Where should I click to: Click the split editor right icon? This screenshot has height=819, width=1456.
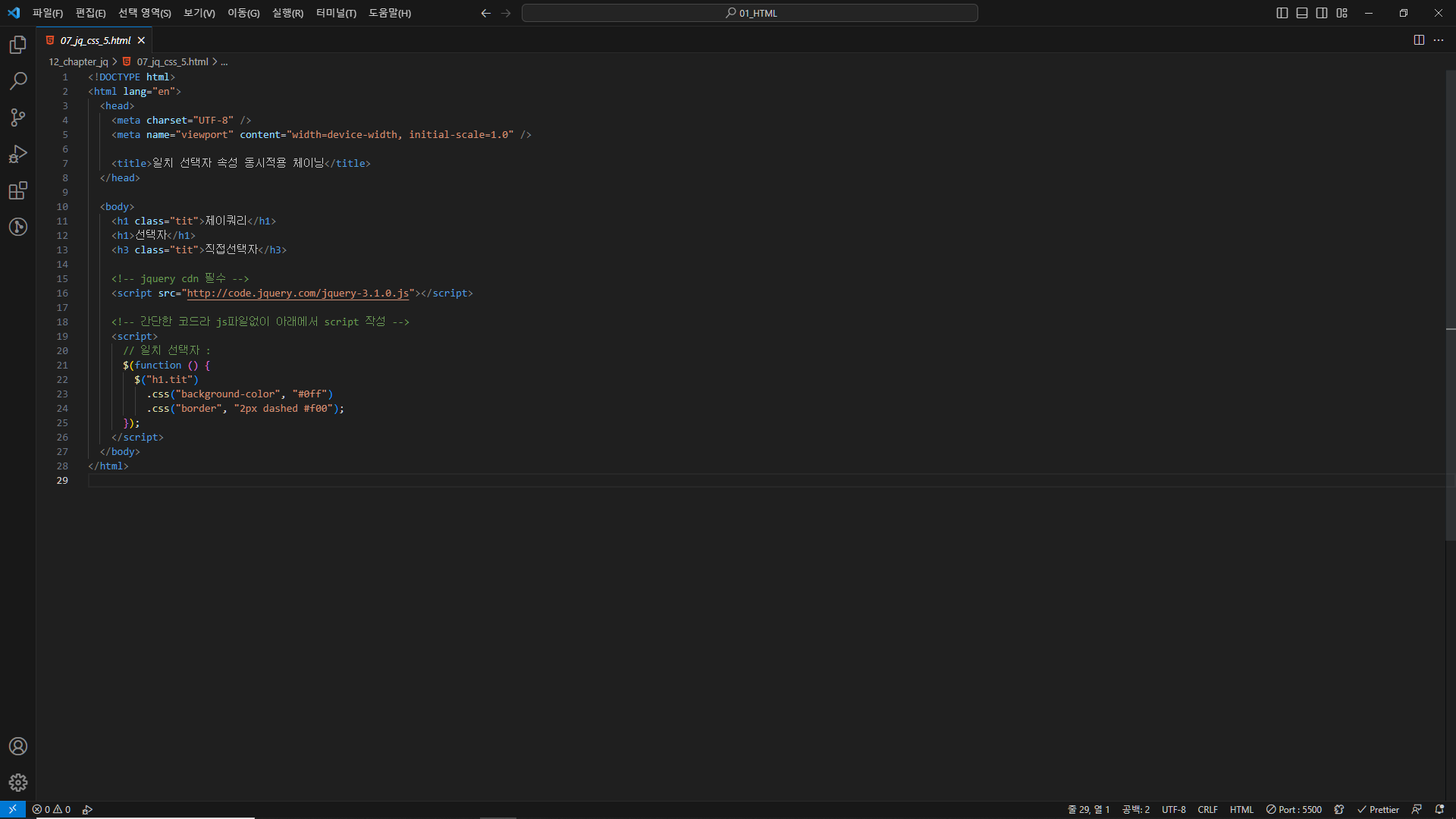click(1419, 40)
